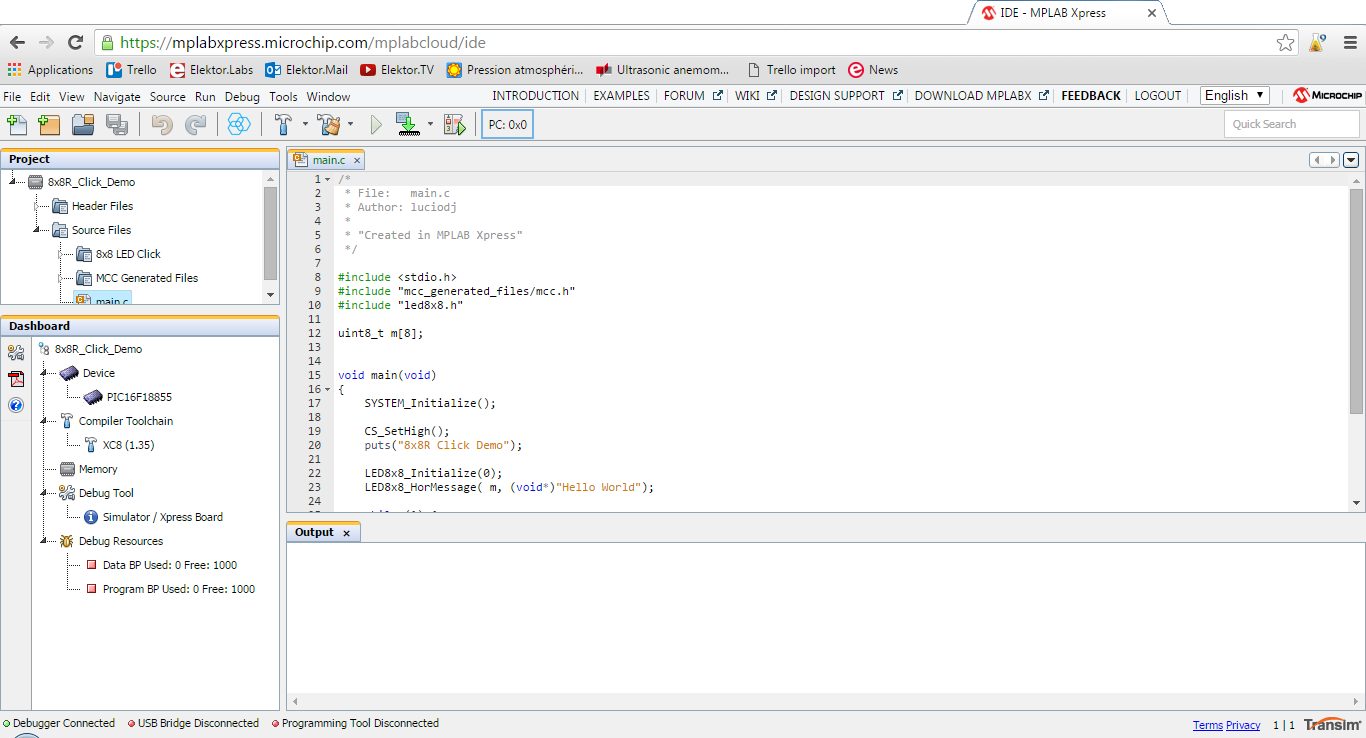
Task: Open the EXAMPLES link
Action: (x=621, y=96)
